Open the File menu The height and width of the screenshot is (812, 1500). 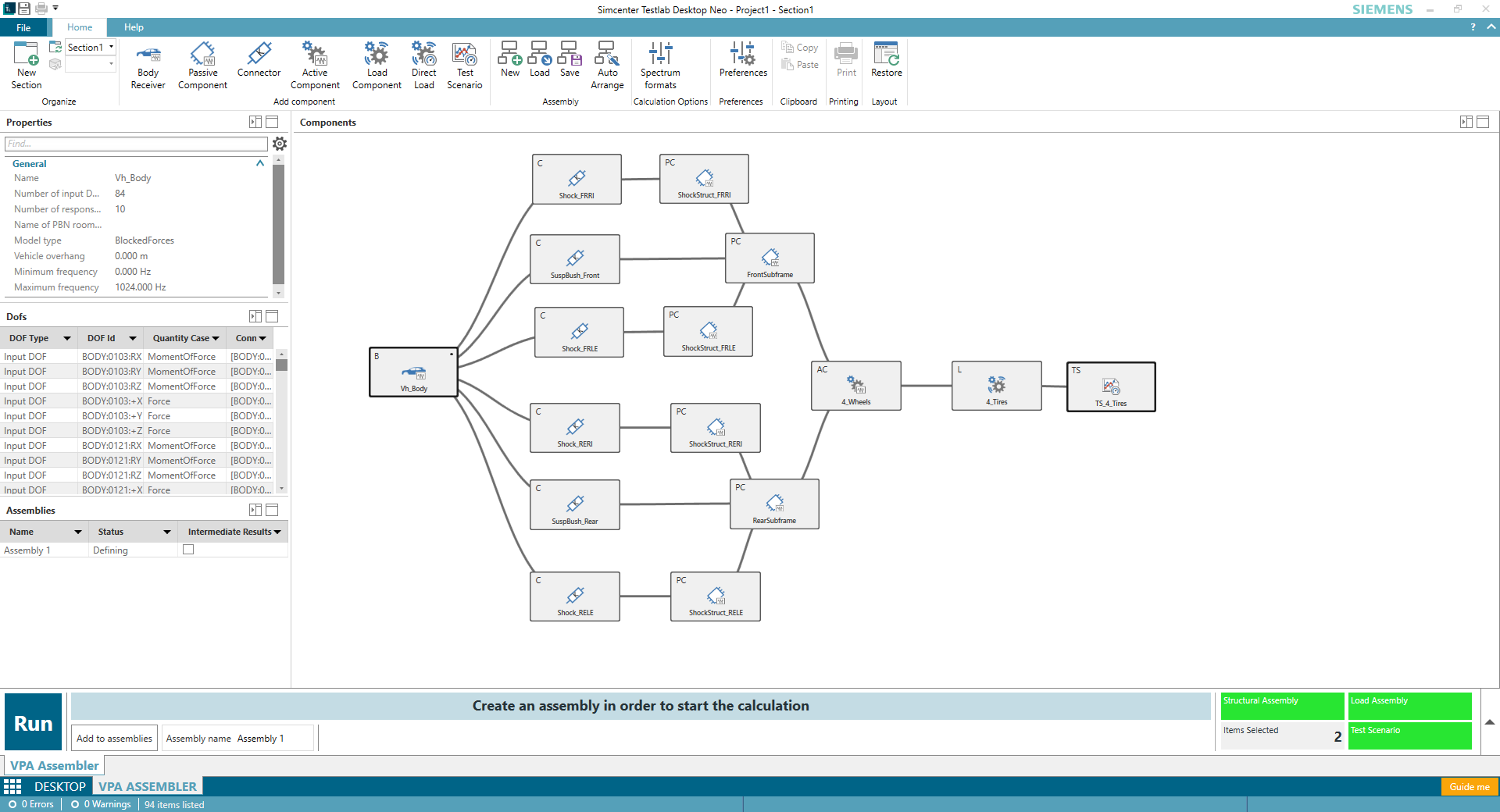[x=23, y=27]
